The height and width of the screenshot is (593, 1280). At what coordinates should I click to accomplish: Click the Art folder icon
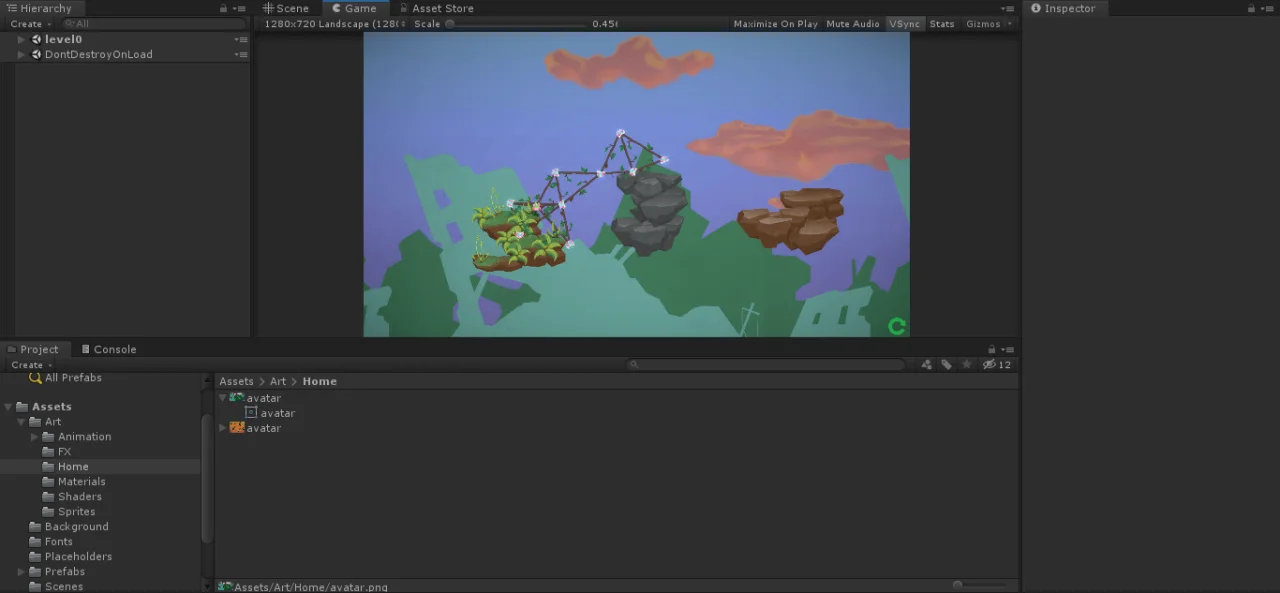click(x=35, y=422)
